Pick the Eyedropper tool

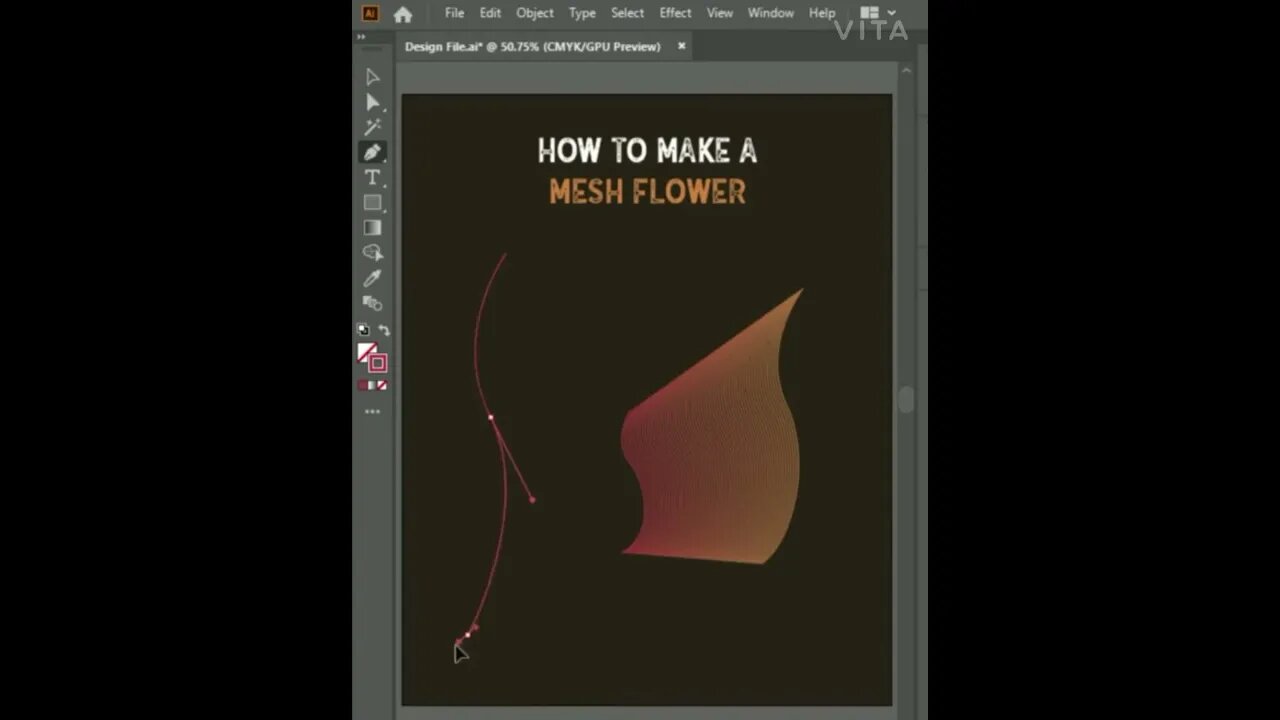pos(372,278)
